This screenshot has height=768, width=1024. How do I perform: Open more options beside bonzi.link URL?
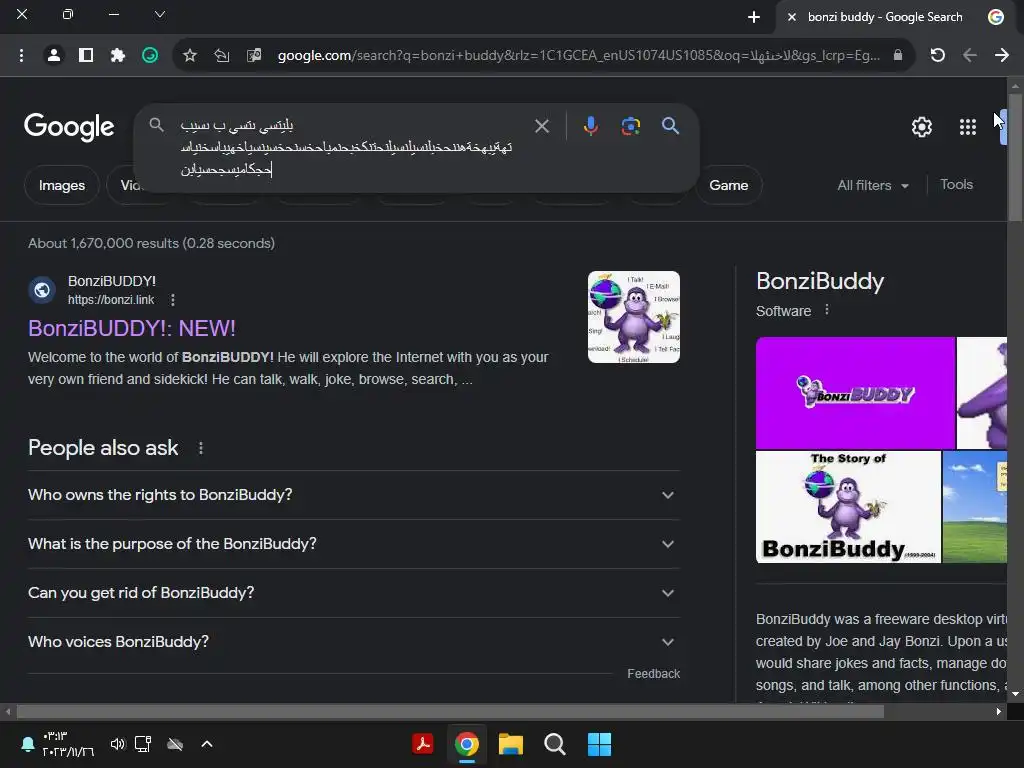pyautogui.click(x=172, y=300)
